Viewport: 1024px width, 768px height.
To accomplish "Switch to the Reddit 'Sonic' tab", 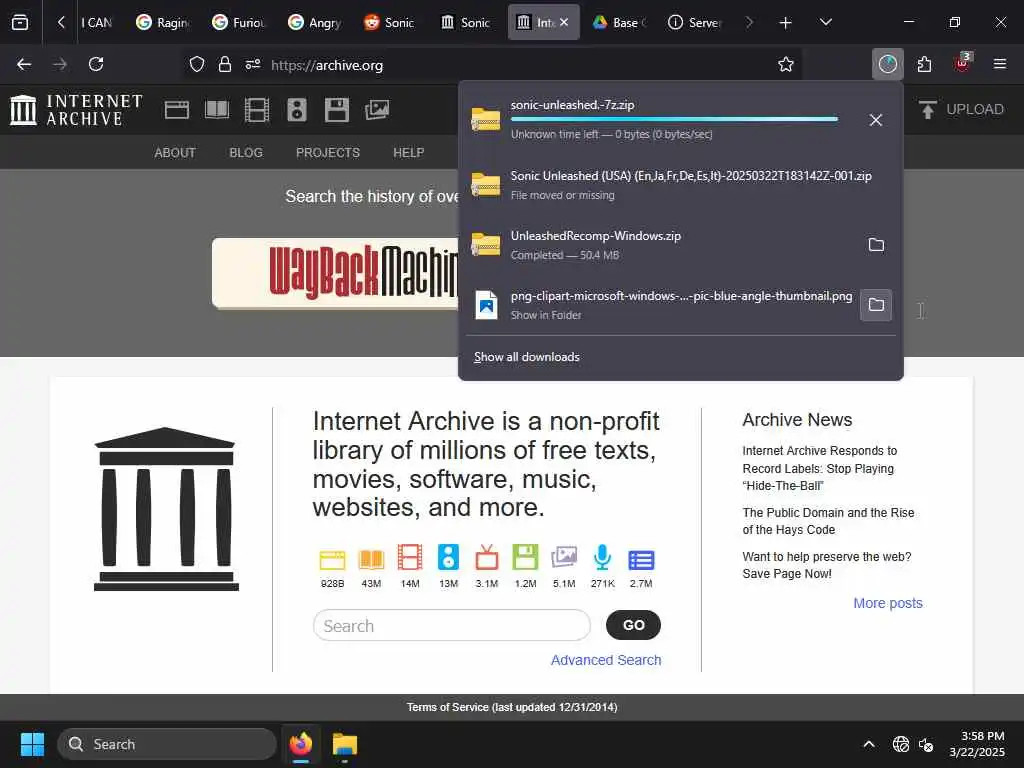I will click(x=390, y=22).
